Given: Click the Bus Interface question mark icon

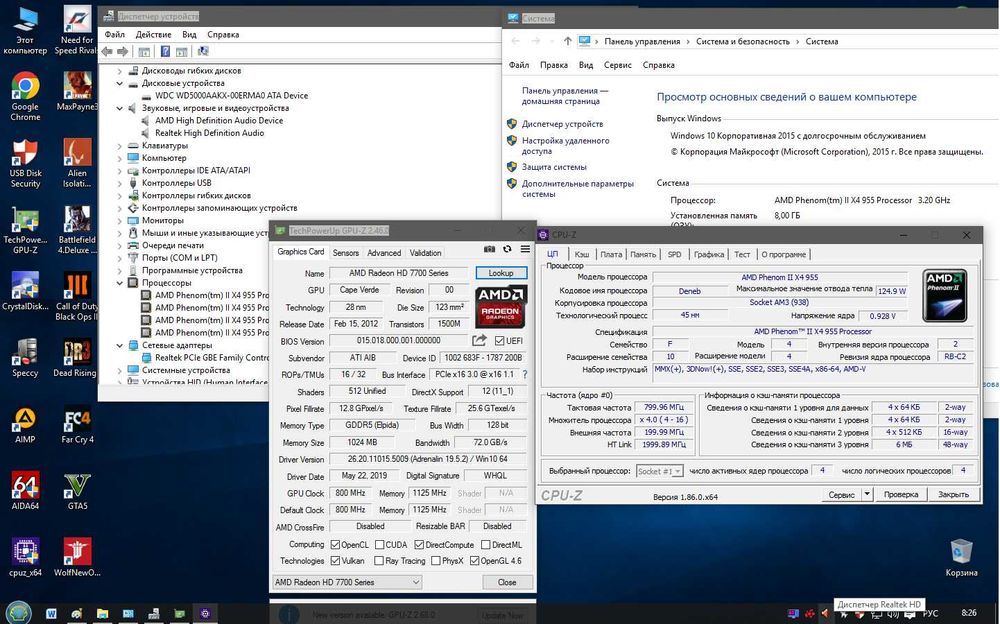Looking at the screenshot, I should (525, 375).
